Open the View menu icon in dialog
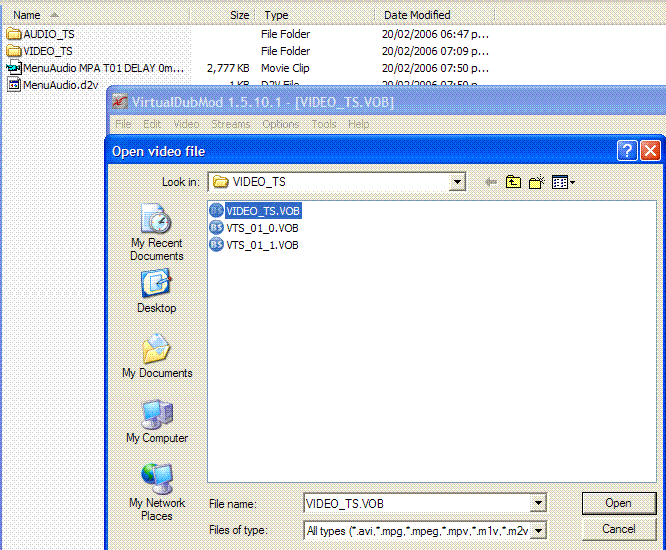The image size is (666, 550). [x=563, y=183]
